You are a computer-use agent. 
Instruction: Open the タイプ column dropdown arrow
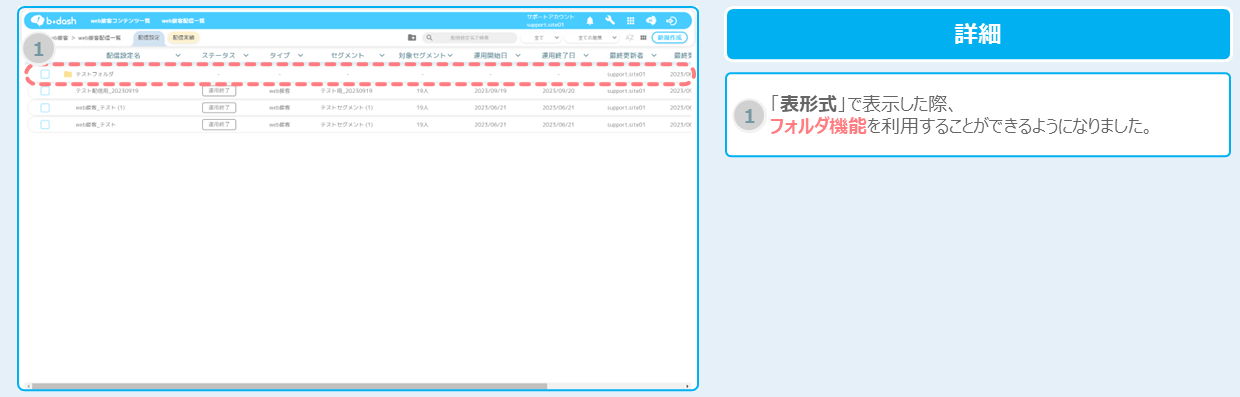point(300,55)
